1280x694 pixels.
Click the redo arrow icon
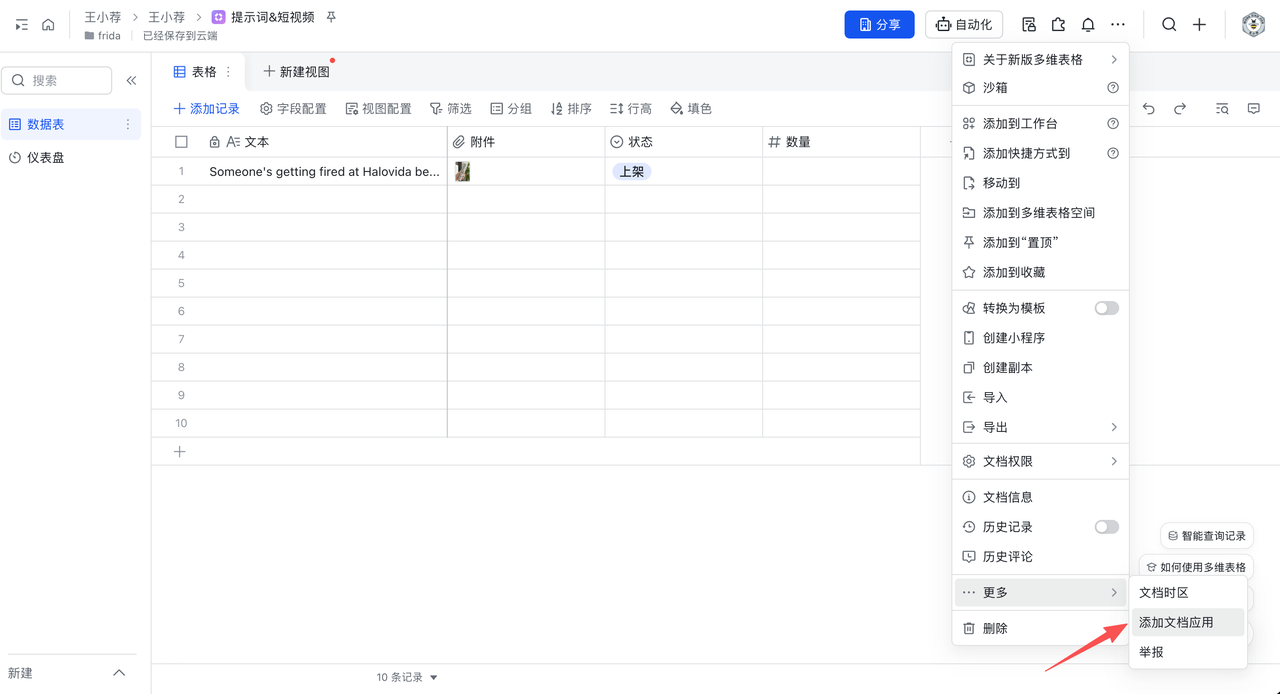pos(1180,109)
